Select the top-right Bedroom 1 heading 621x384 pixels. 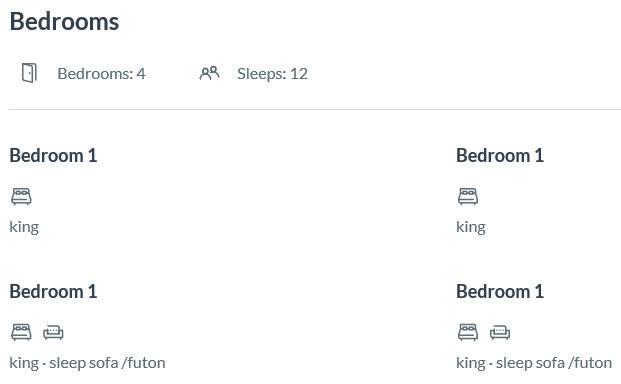coord(500,155)
